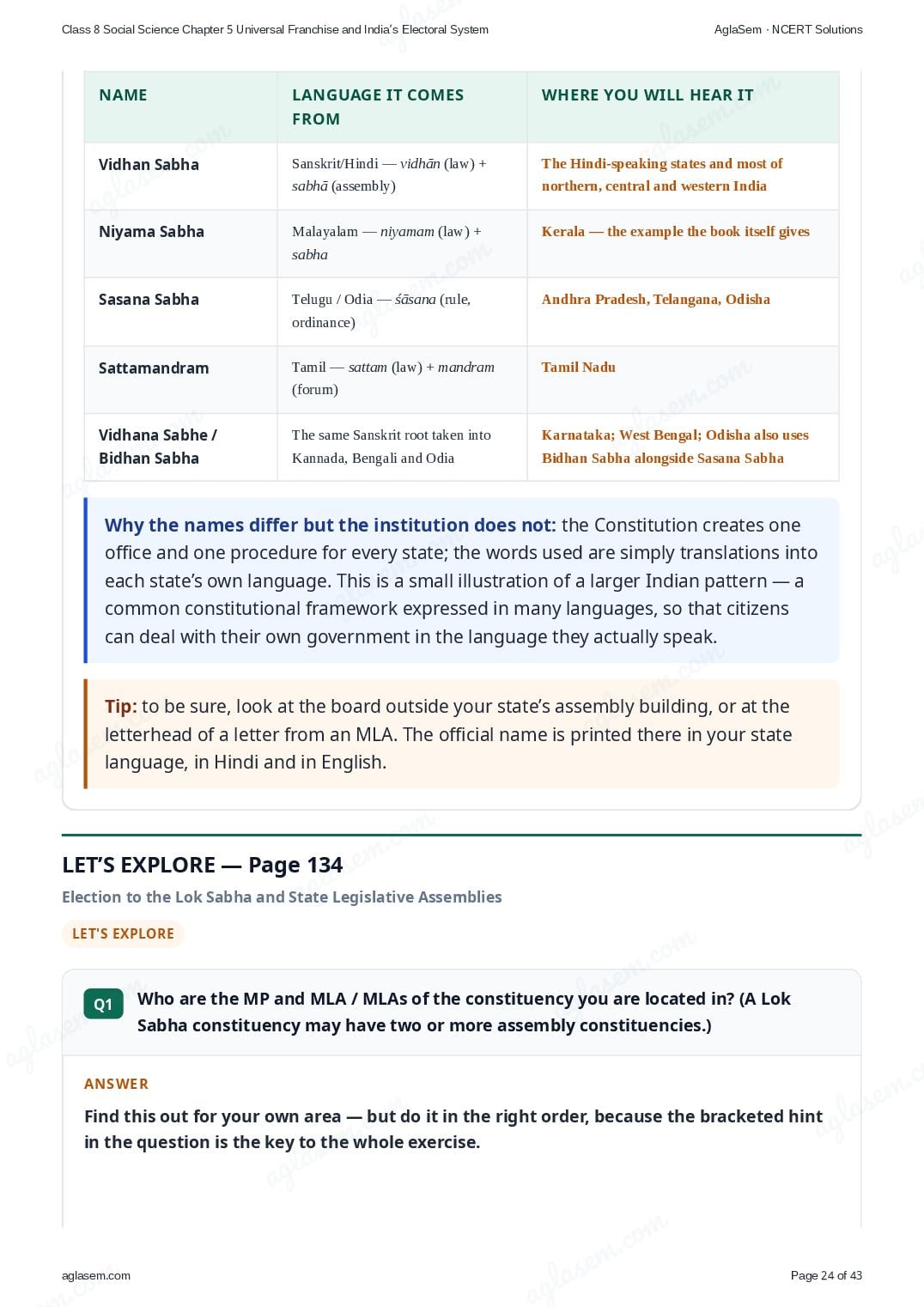
Task: Click the Vidhan Sabha row name
Action: [149, 164]
